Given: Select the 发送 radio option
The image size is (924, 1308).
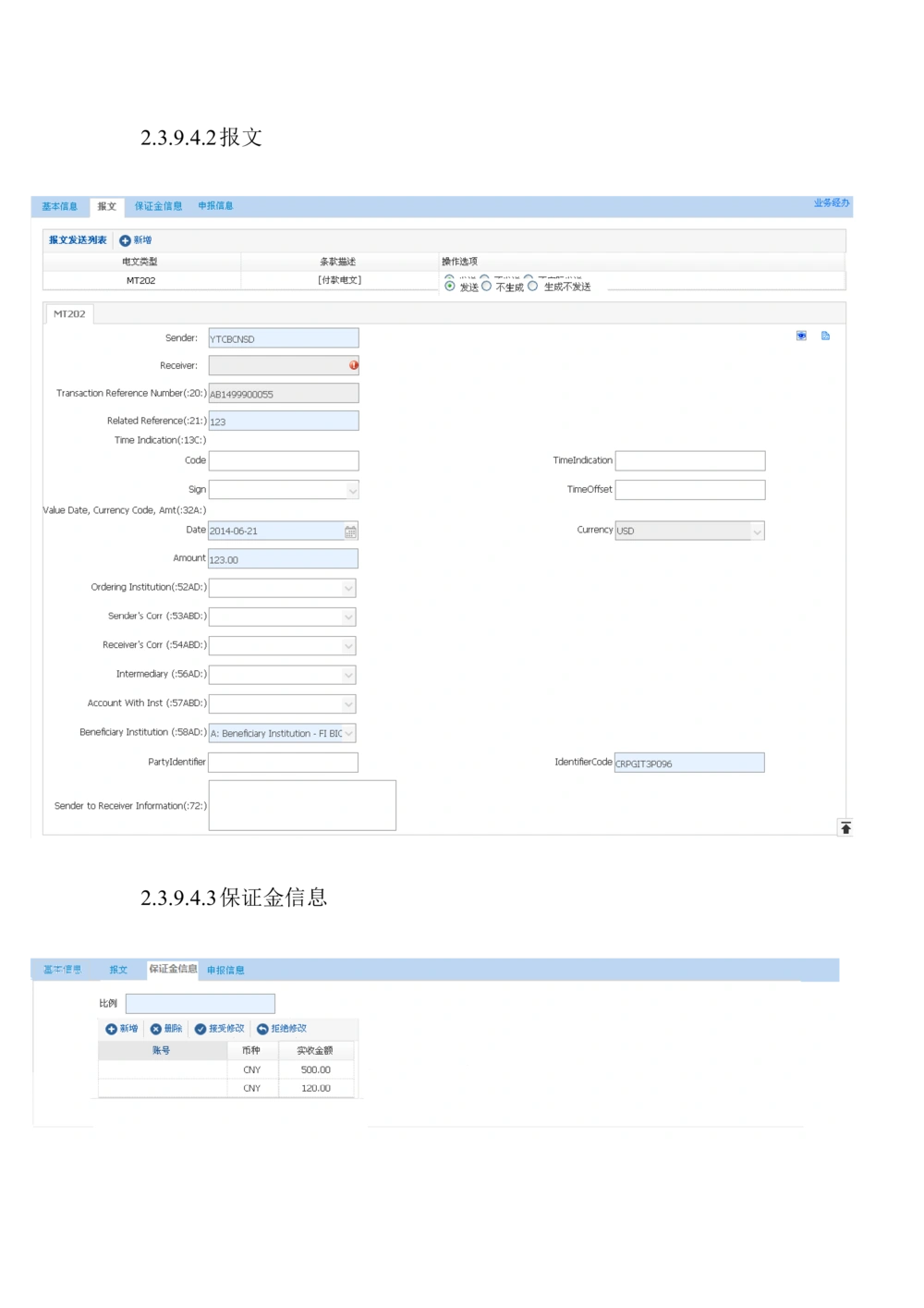Looking at the screenshot, I should [x=450, y=287].
